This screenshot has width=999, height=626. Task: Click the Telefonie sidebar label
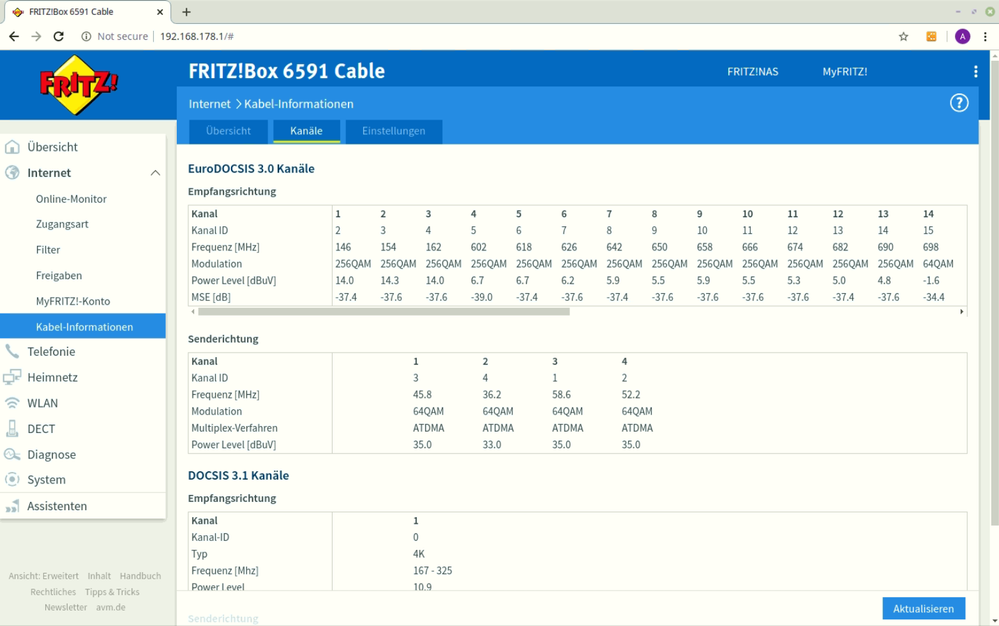(x=51, y=352)
